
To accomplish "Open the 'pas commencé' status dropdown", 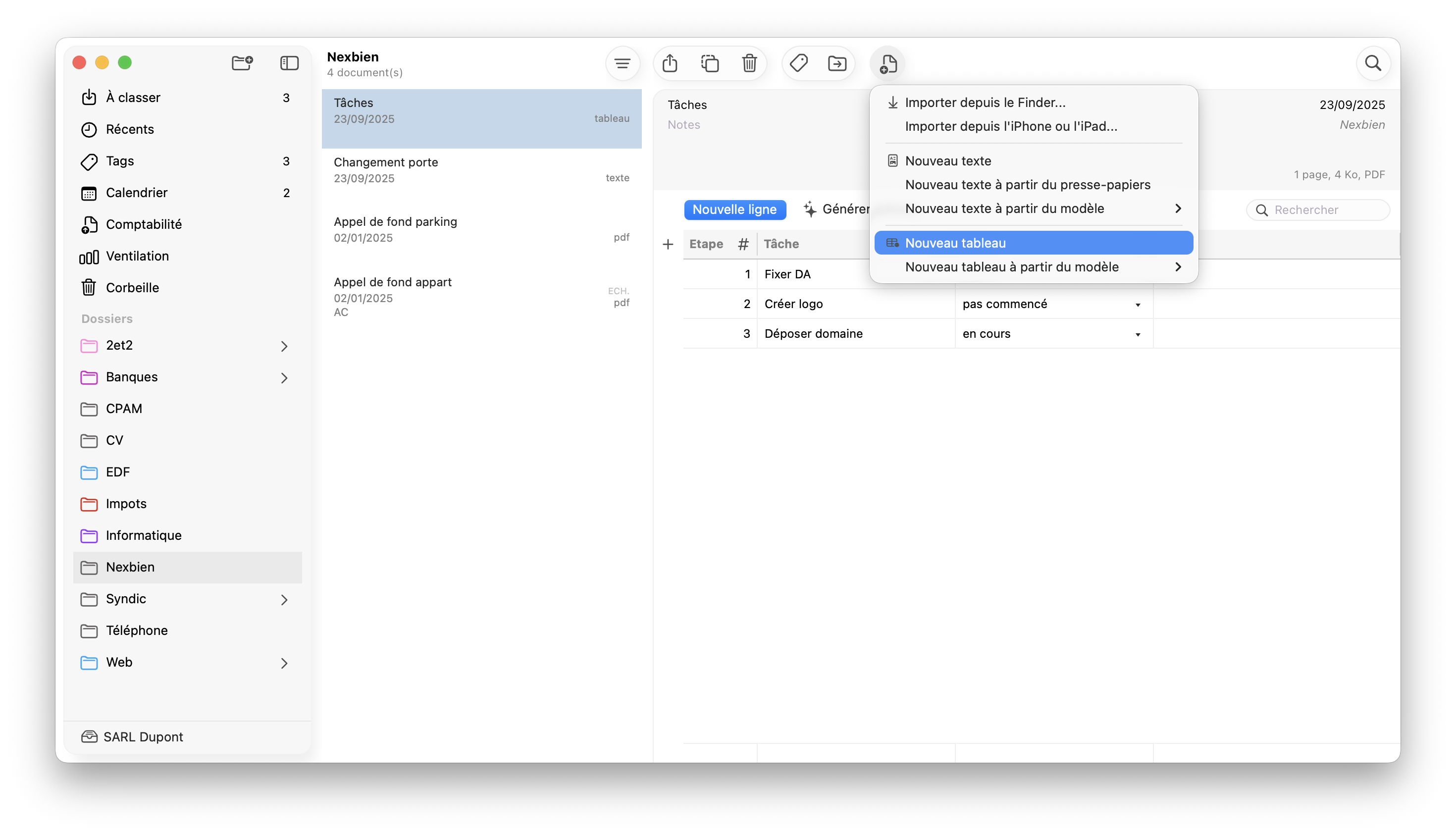I will (x=1138, y=305).
